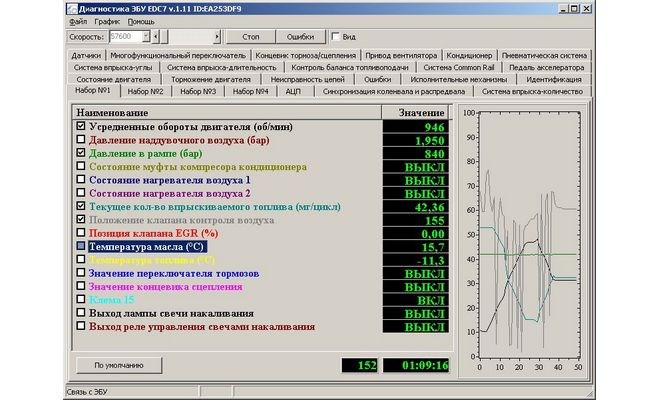
Task: Switch to the АЦП tab
Action: pyautogui.click(x=295, y=91)
